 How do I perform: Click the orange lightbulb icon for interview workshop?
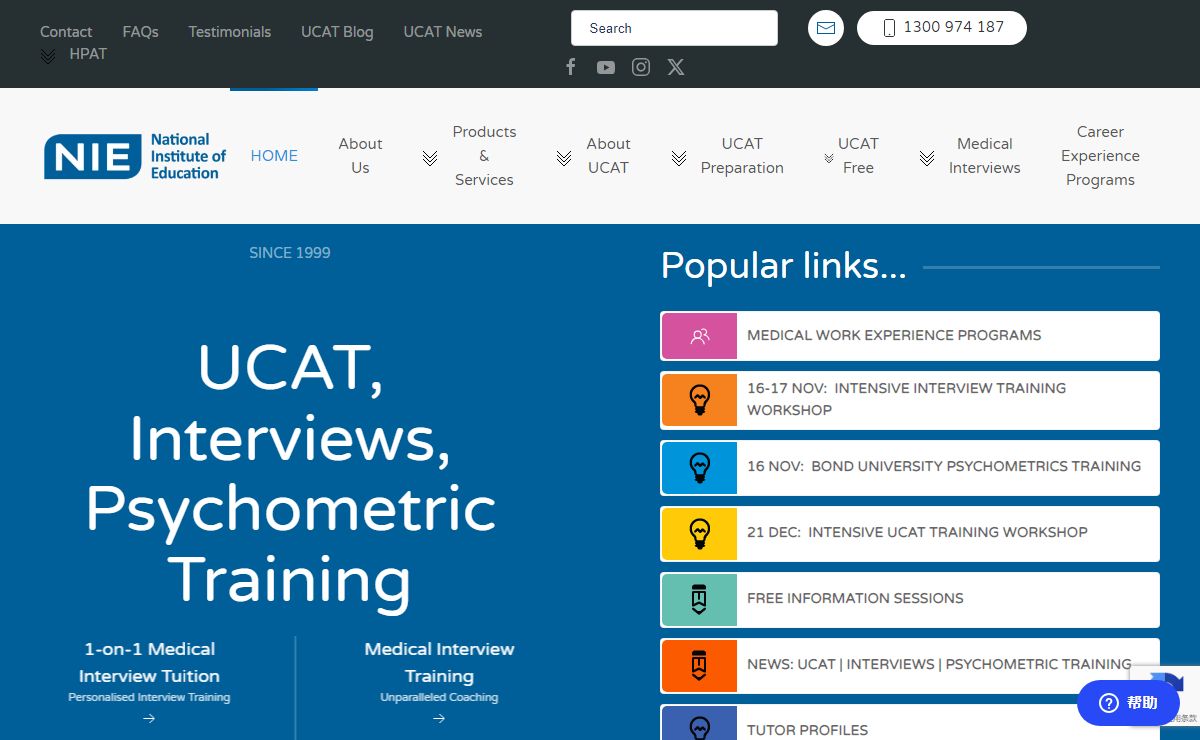point(700,400)
